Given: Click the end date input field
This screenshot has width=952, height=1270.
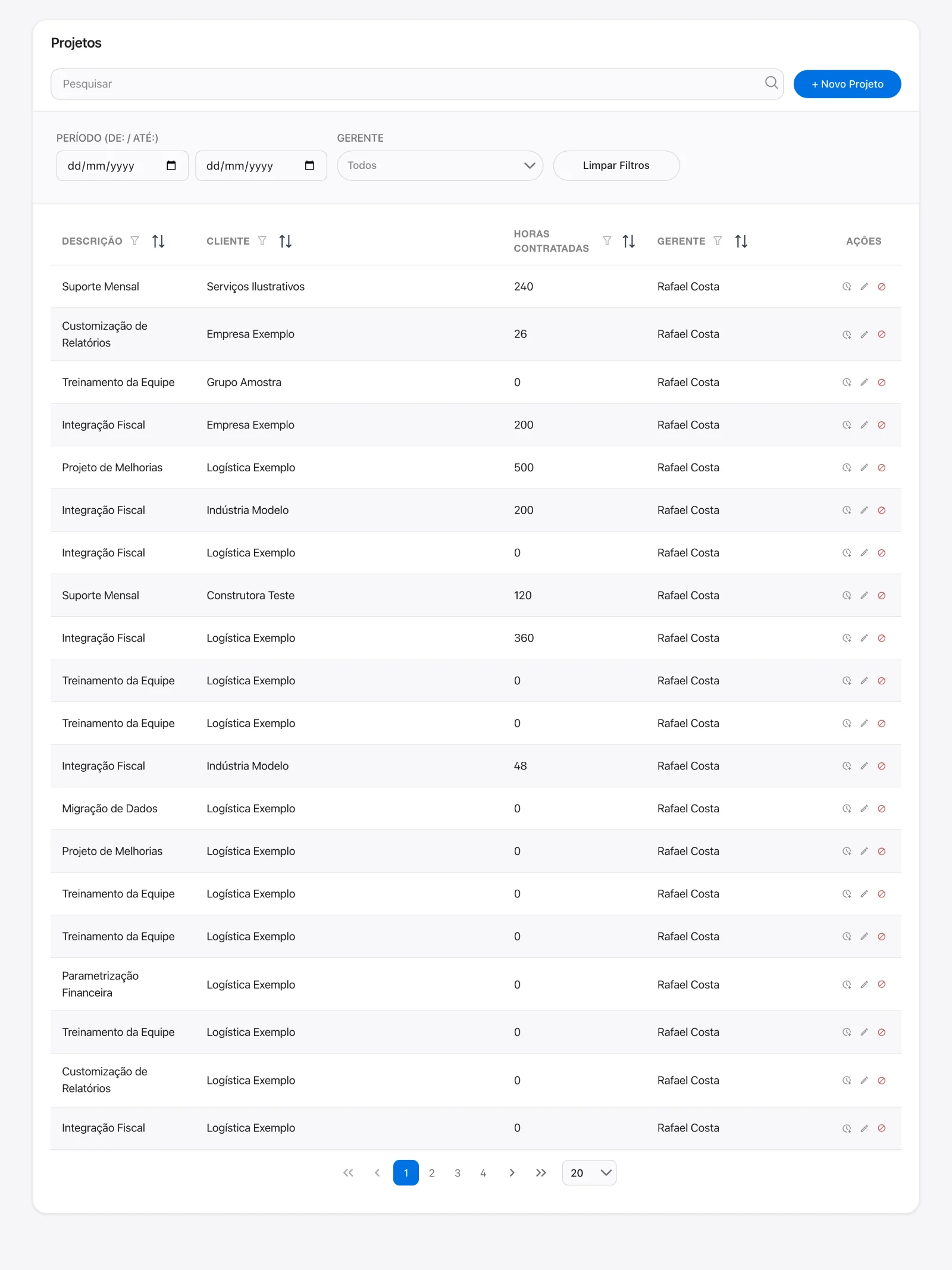Looking at the screenshot, I should pos(261,165).
